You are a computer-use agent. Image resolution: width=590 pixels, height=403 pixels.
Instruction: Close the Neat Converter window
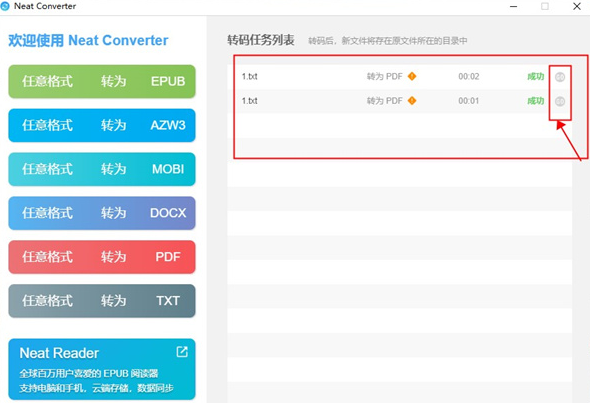(577, 6)
